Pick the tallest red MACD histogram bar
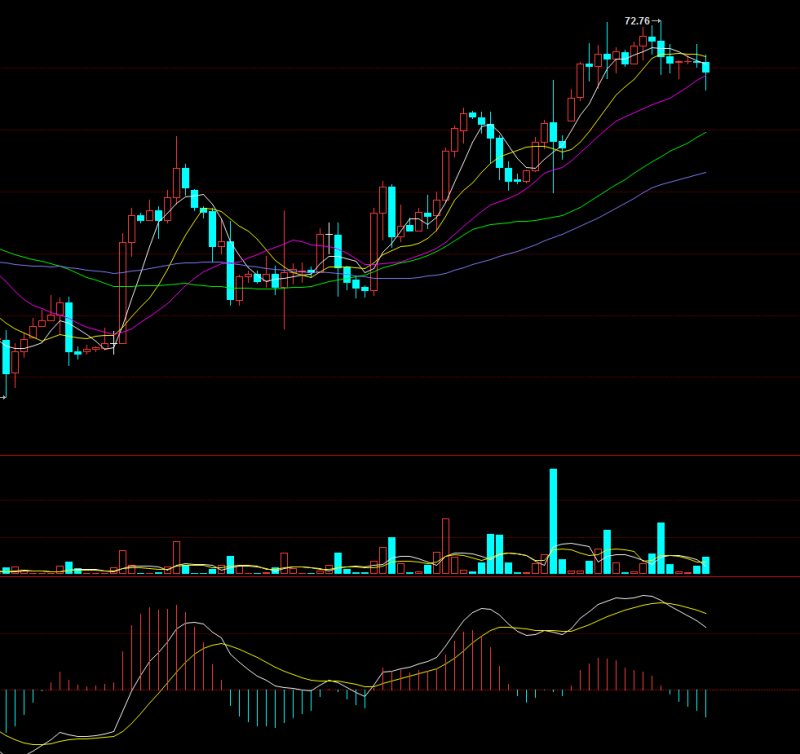800x754 pixels. [177, 647]
